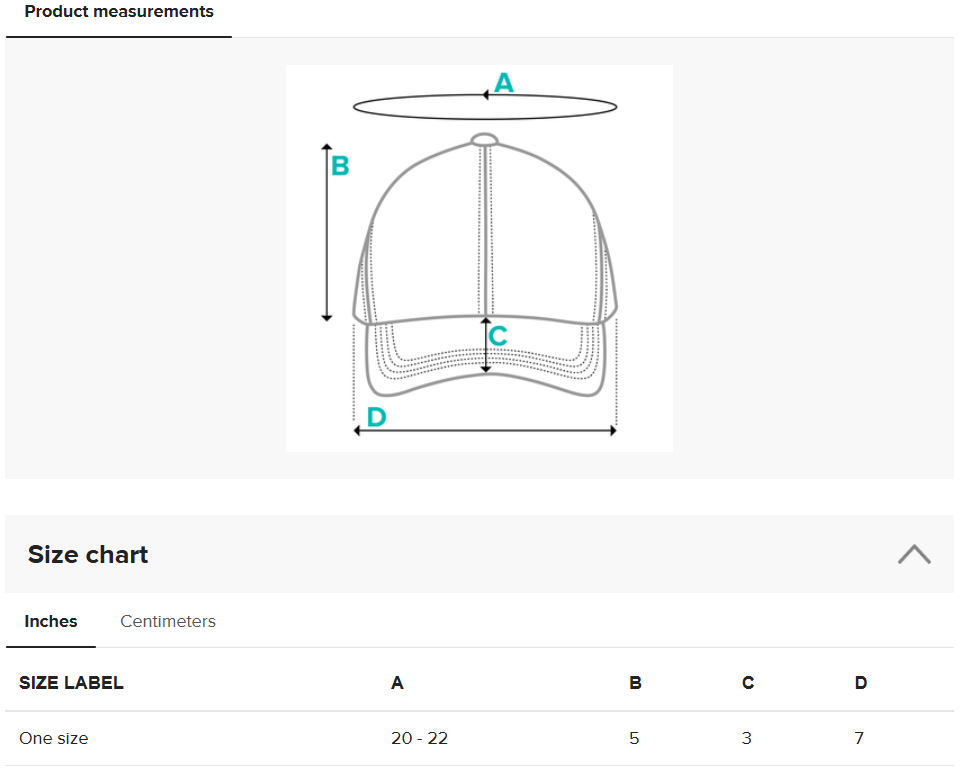Click the teal D label on diagram
Image resolution: width=964 pixels, height=774 pixels.
click(x=376, y=417)
